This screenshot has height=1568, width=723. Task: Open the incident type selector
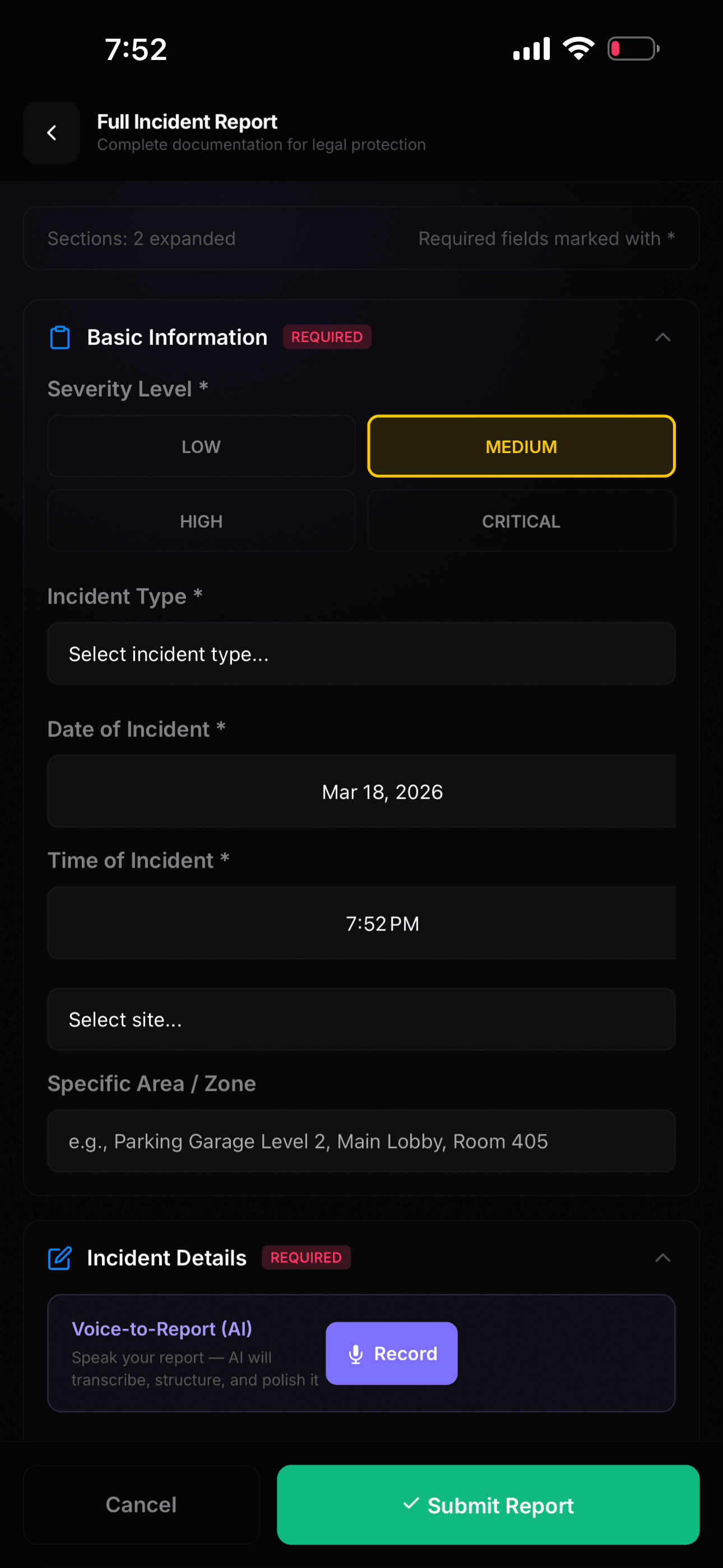[361, 654]
